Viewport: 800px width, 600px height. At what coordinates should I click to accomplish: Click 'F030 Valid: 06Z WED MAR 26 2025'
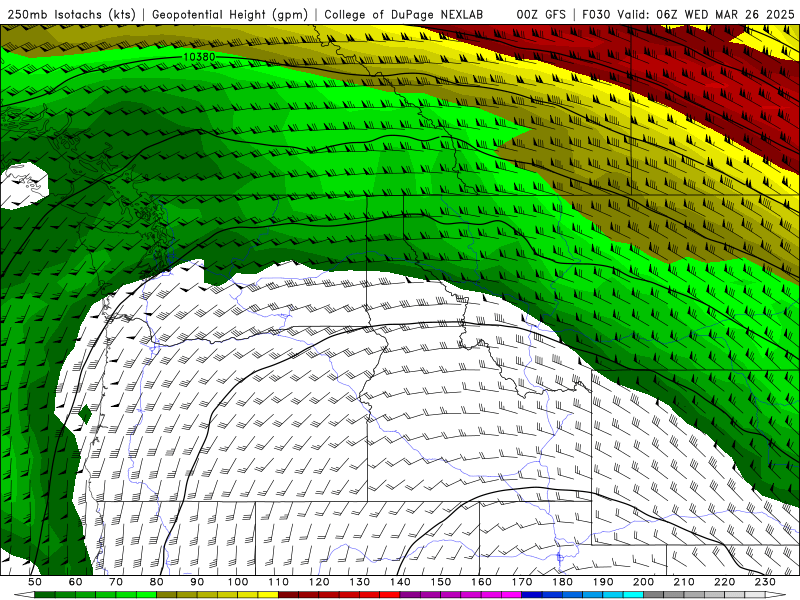click(688, 14)
